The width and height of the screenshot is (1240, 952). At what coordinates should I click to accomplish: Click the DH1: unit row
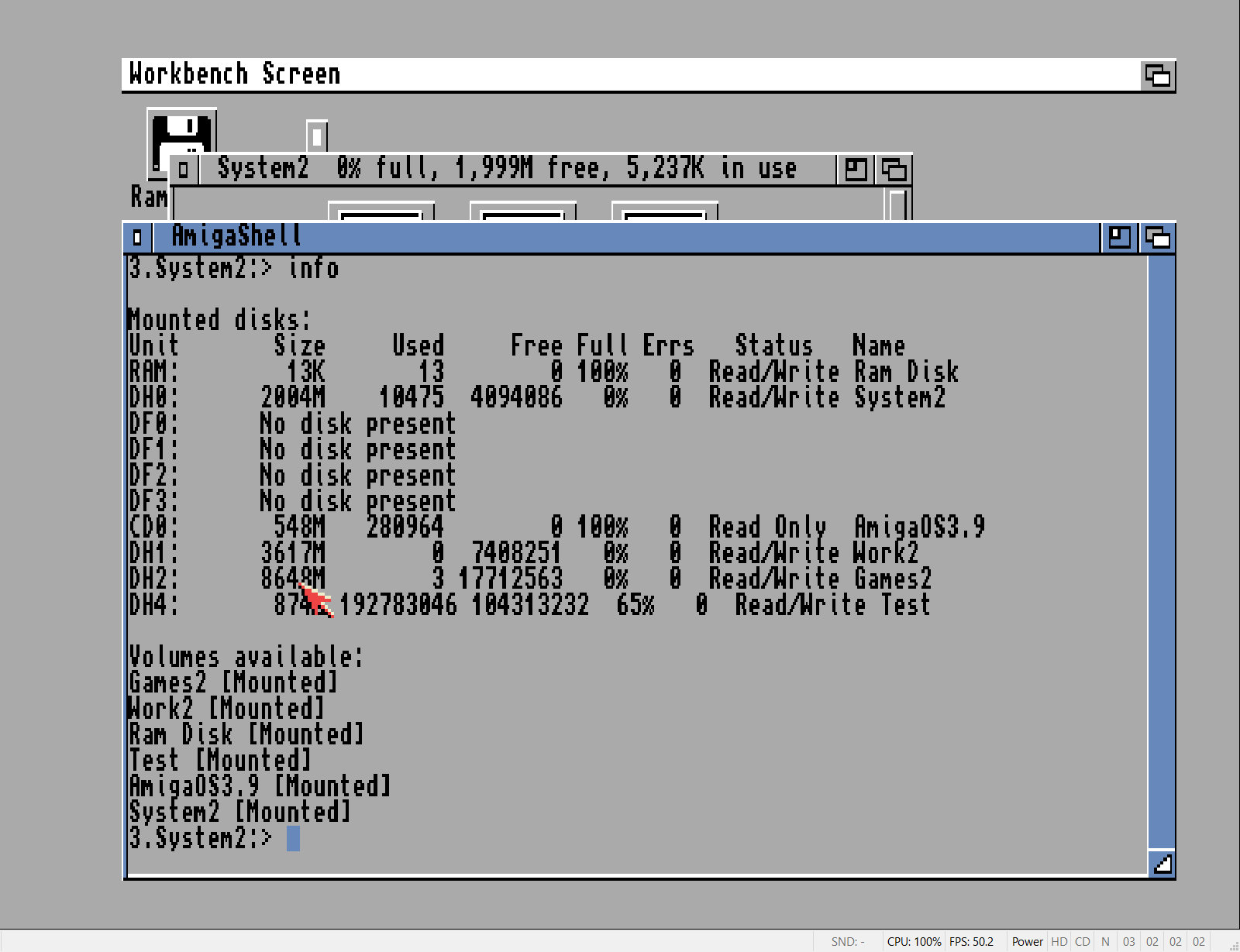point(524,553)
